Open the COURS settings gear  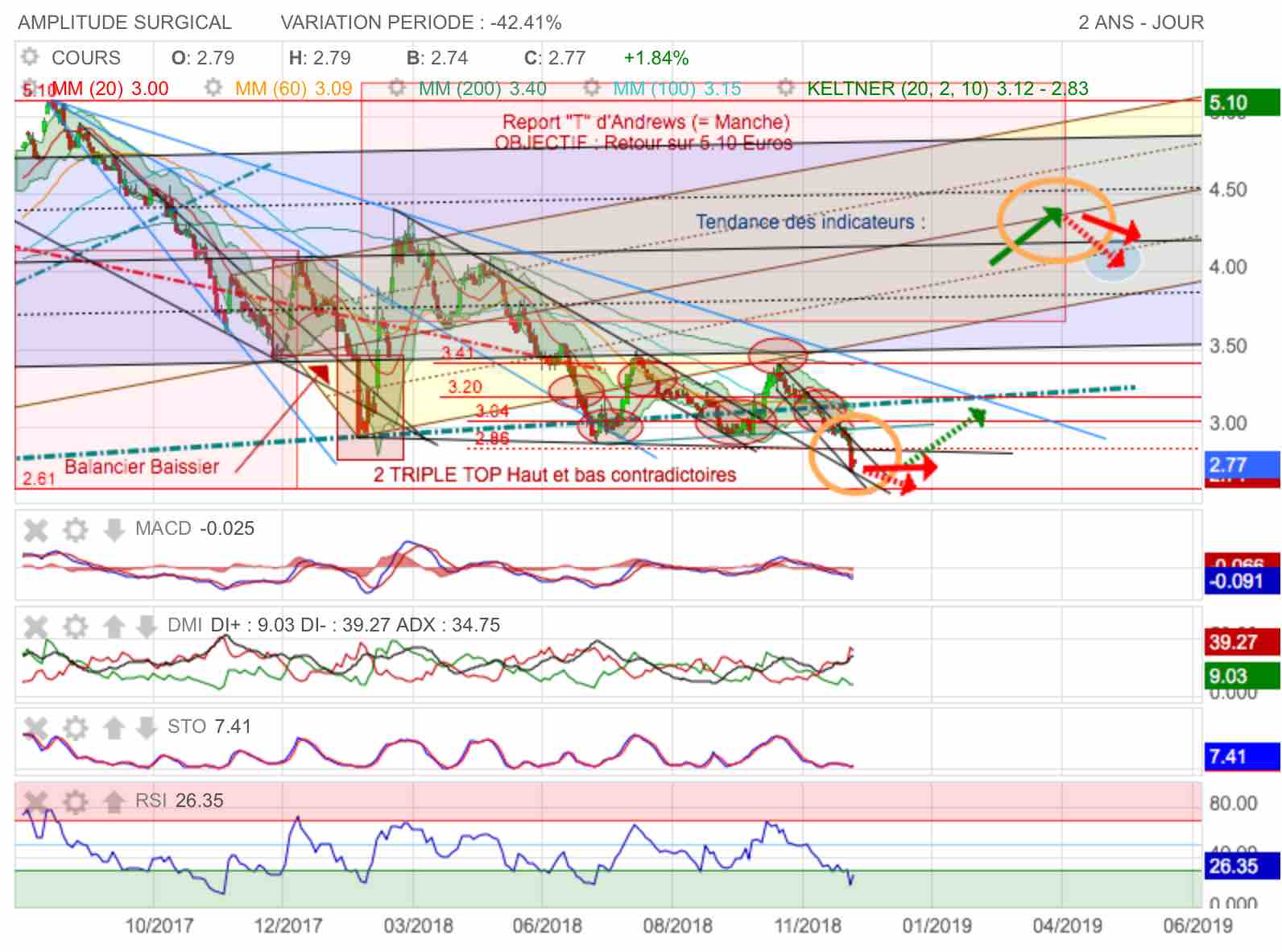pyautogui.click(x=30, y=57)
